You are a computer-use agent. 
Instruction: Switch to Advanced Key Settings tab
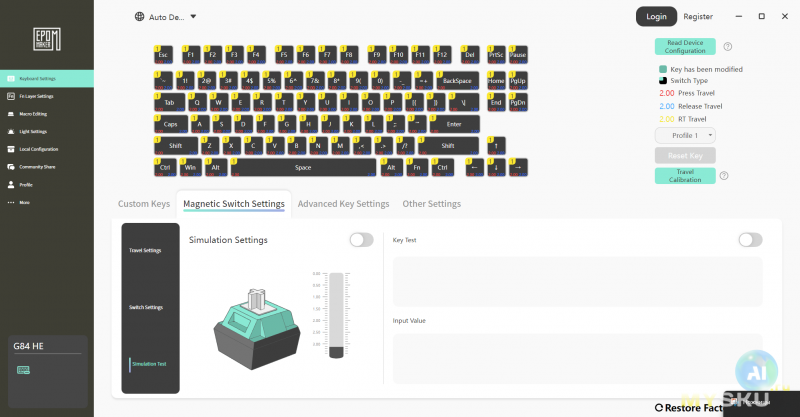pos(343,204)
